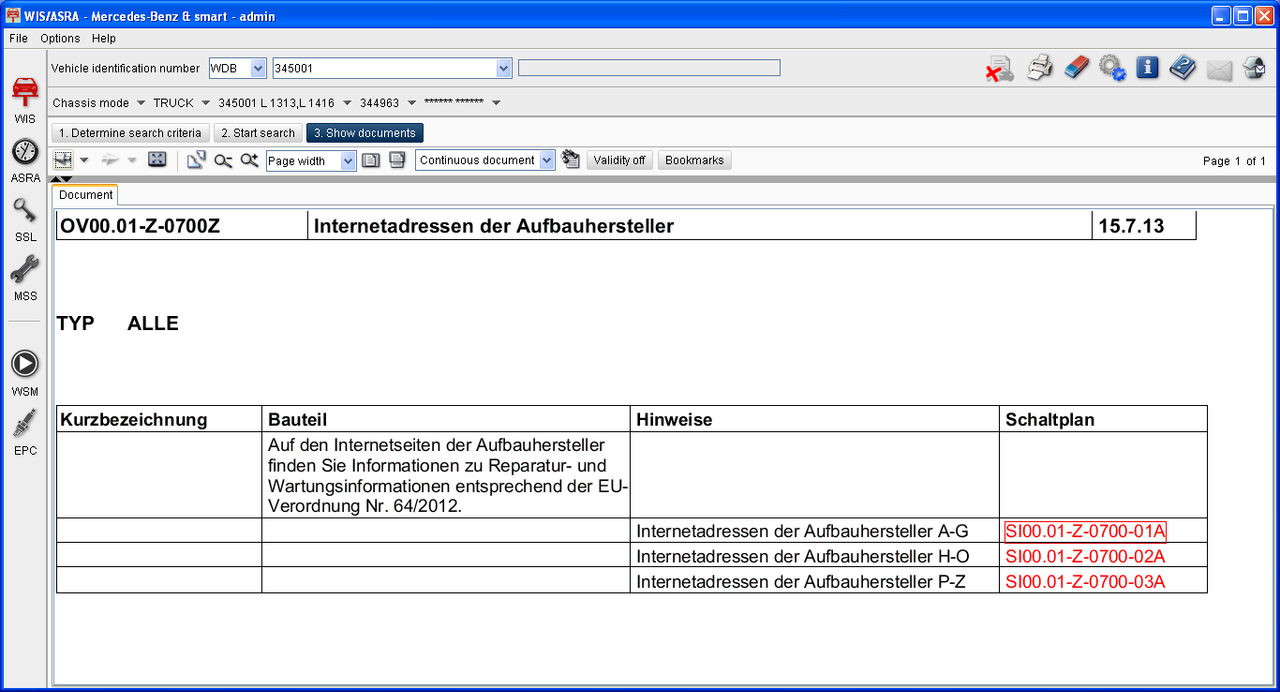Open the Options menu
The height and width of the screenshot is (692, 1280).
pyautogui.click(x=60, y=38)
